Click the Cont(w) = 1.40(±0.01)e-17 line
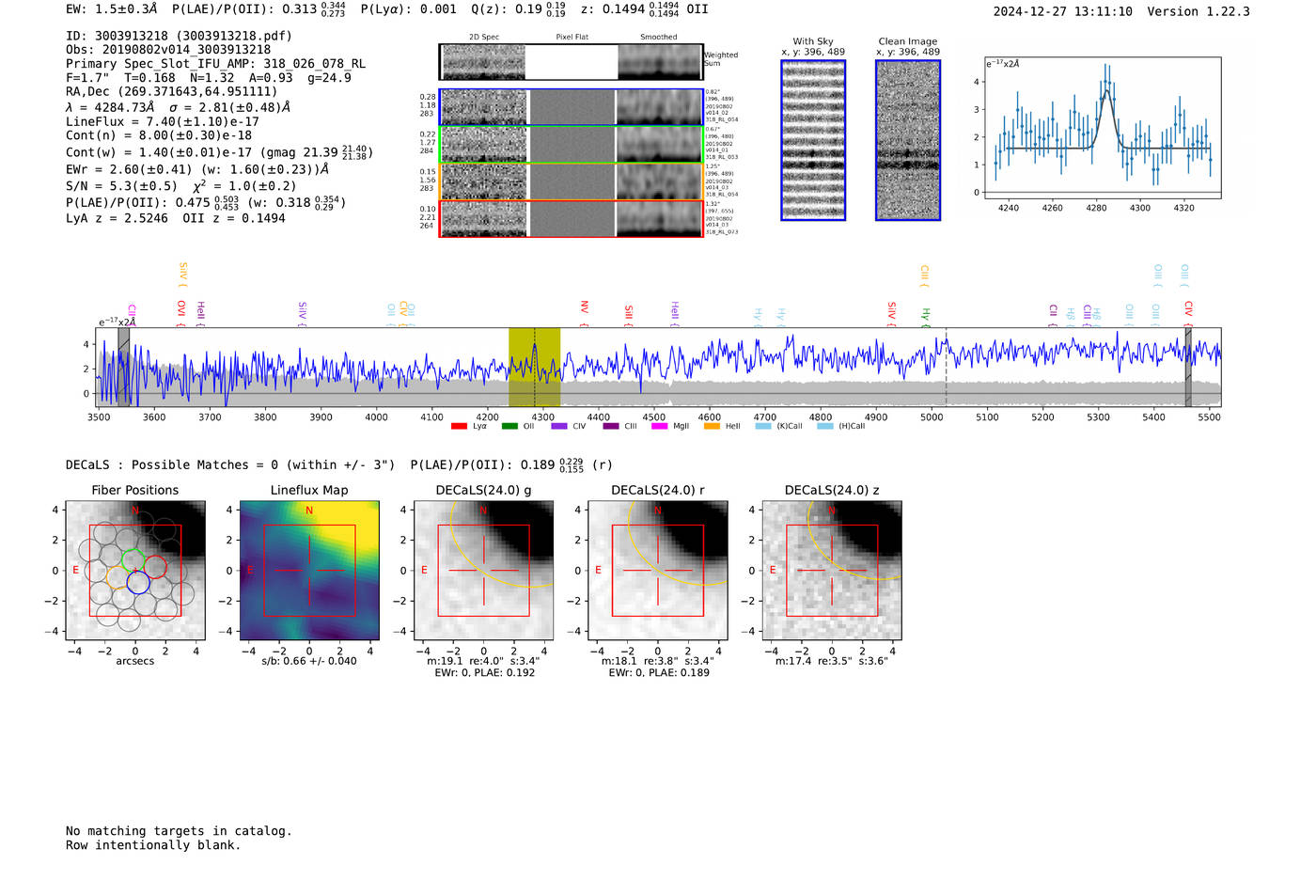Viewport: 1316px width, 896px height. pyautogui.click(x=219, y=151)
